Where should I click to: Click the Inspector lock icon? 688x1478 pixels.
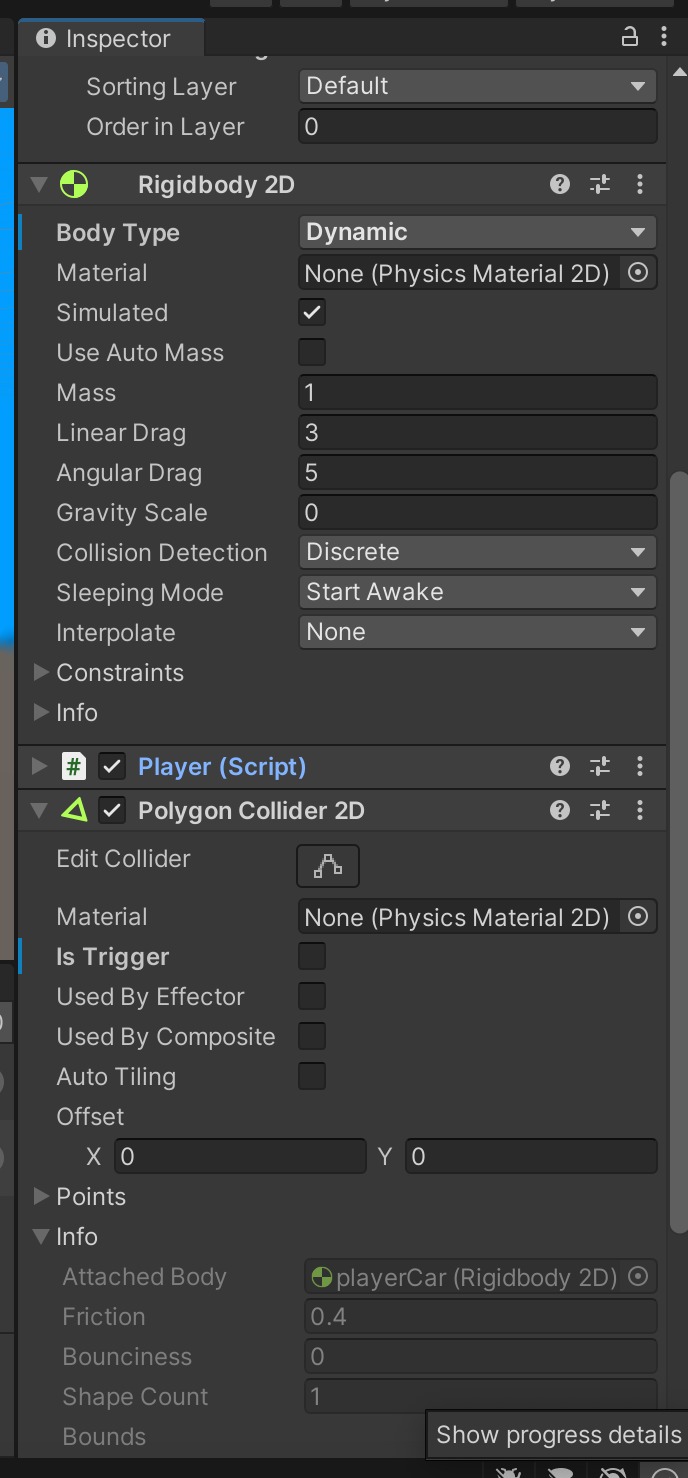[x=629, y=37]
